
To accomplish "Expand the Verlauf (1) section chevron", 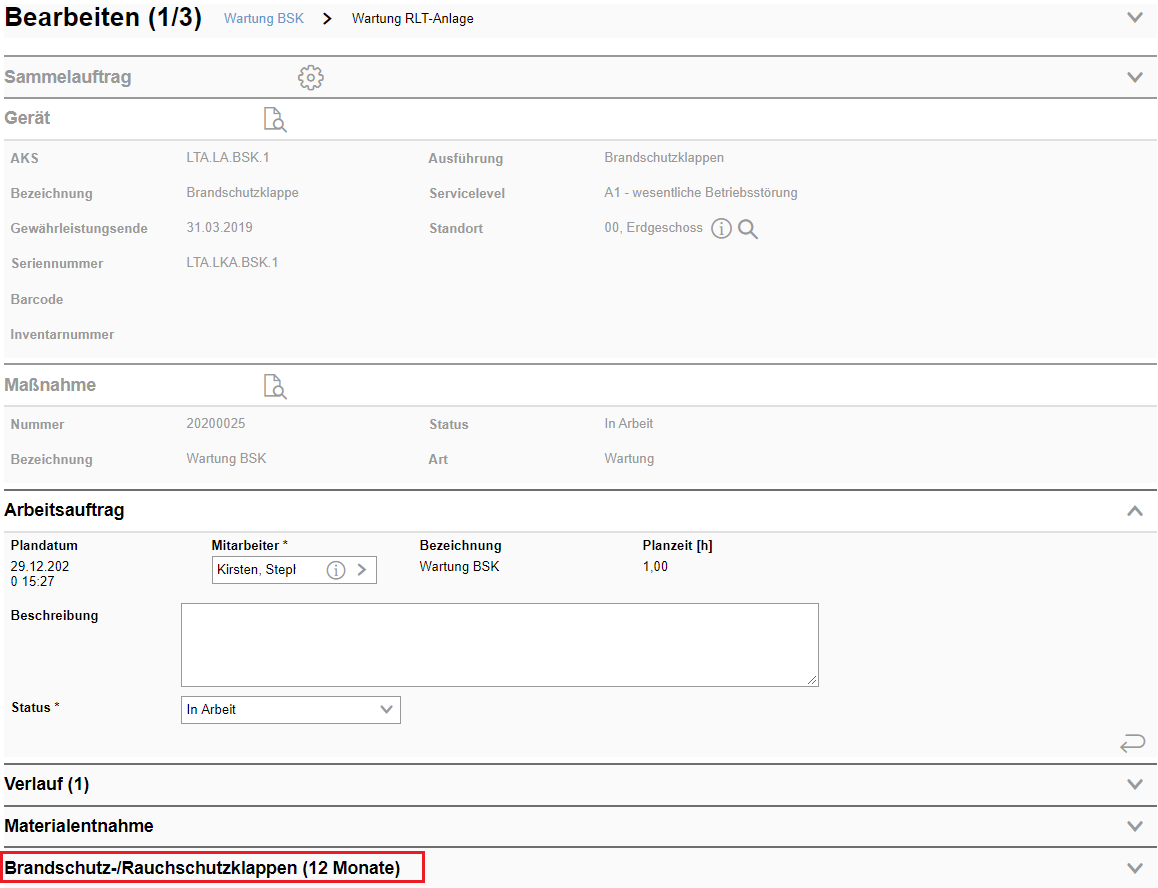I will [1134, 784].
